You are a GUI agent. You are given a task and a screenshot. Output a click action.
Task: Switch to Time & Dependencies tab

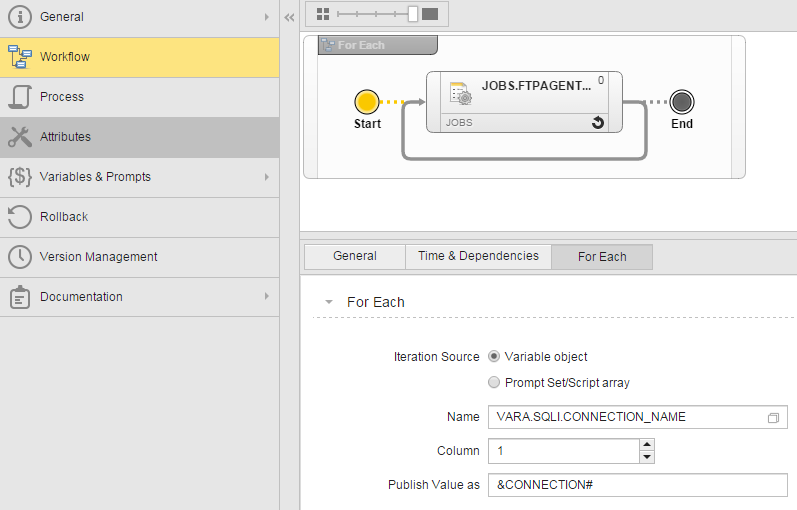point(478,257)
